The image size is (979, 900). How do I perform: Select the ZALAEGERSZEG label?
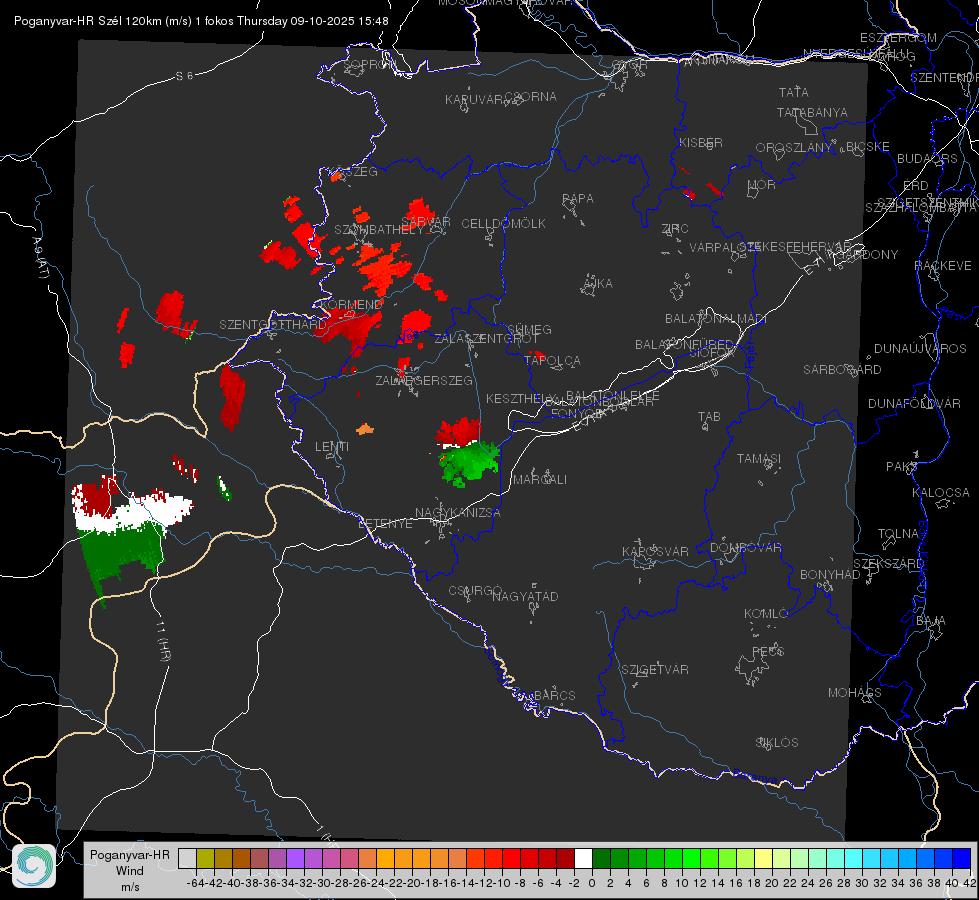(x=424, y=380)
